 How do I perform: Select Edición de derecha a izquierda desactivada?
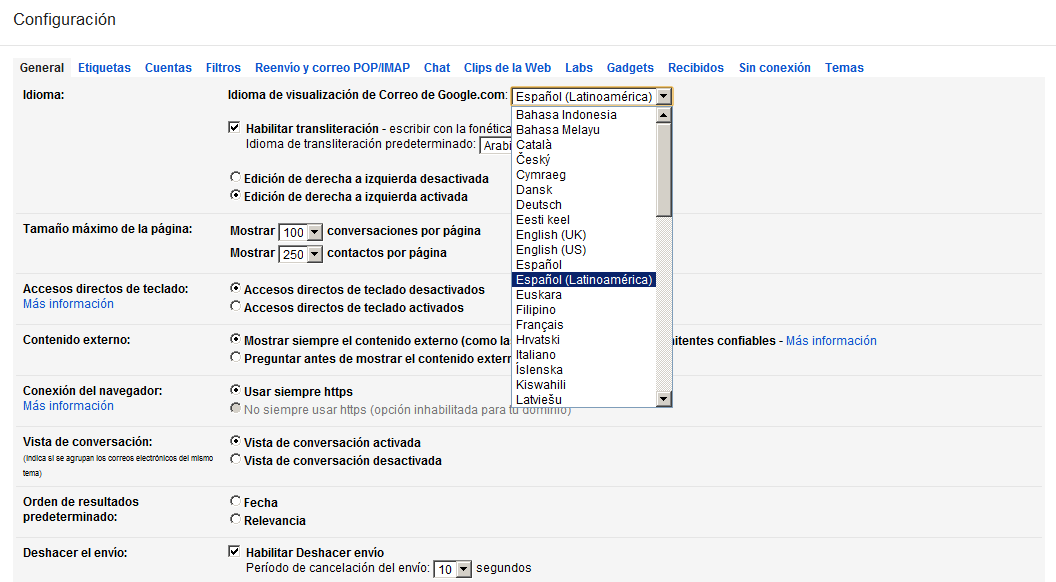[x=235, y=178]
